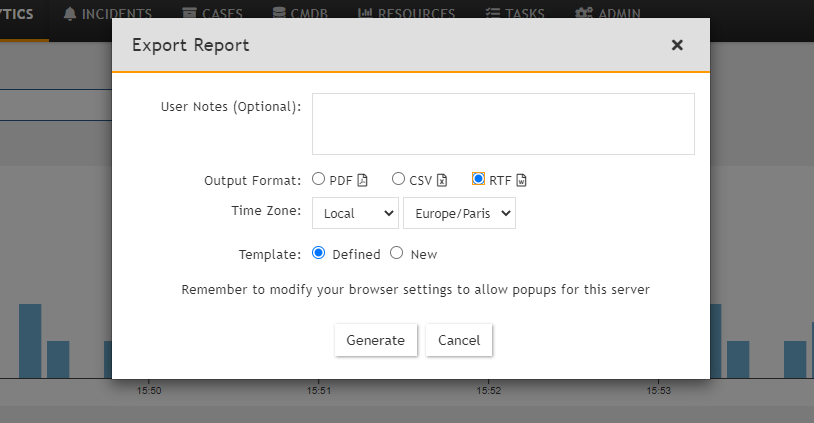814x423 pixels.
Task: Select the RTF output format radio button
Action: coord(479,179)
